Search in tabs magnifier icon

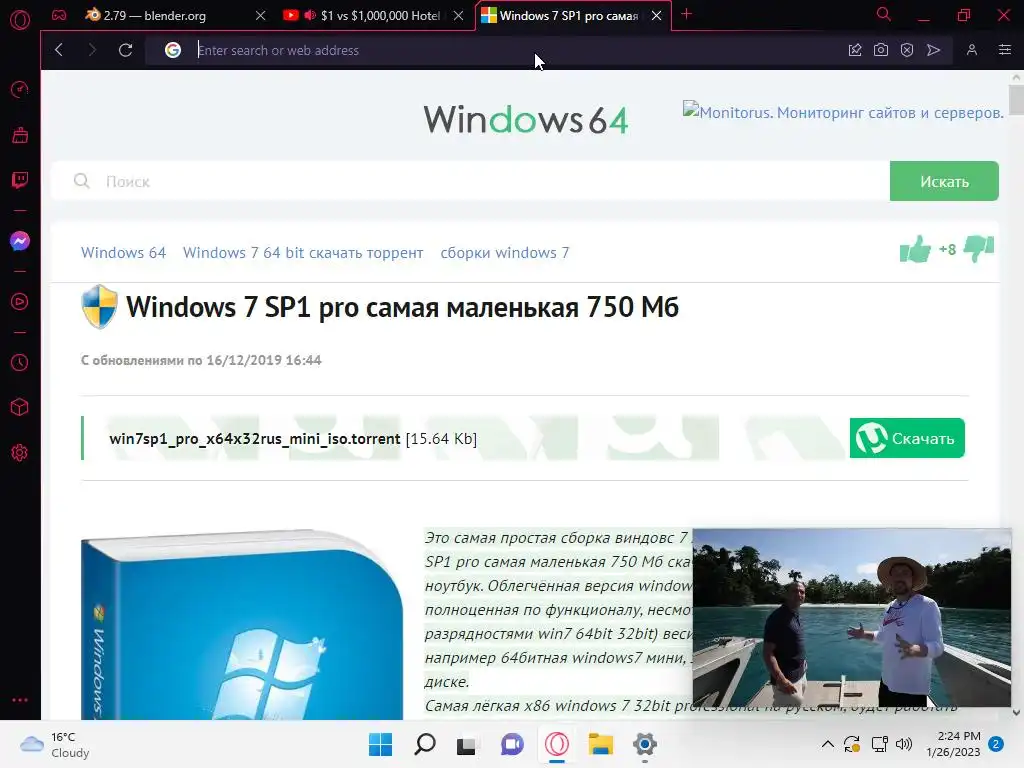coord(884,14)
